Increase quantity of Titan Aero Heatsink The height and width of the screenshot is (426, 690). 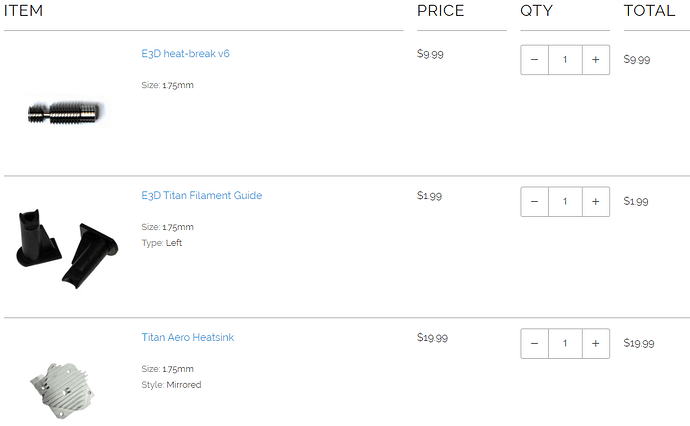click(596, 344)
